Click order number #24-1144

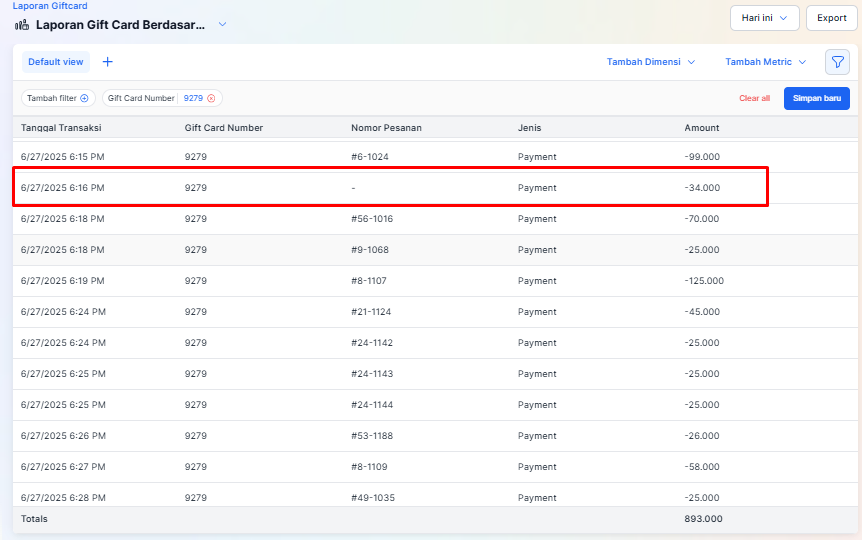(x=372, y=405)
